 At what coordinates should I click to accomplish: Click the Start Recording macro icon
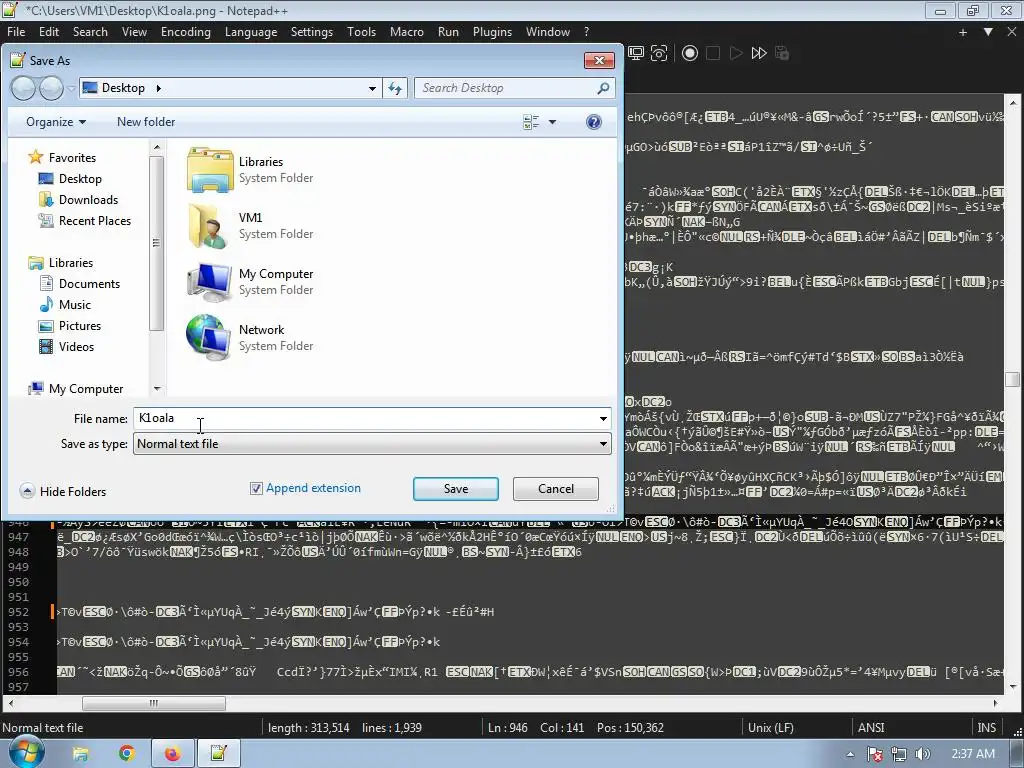pyautogui.click(x=690, y=54)
